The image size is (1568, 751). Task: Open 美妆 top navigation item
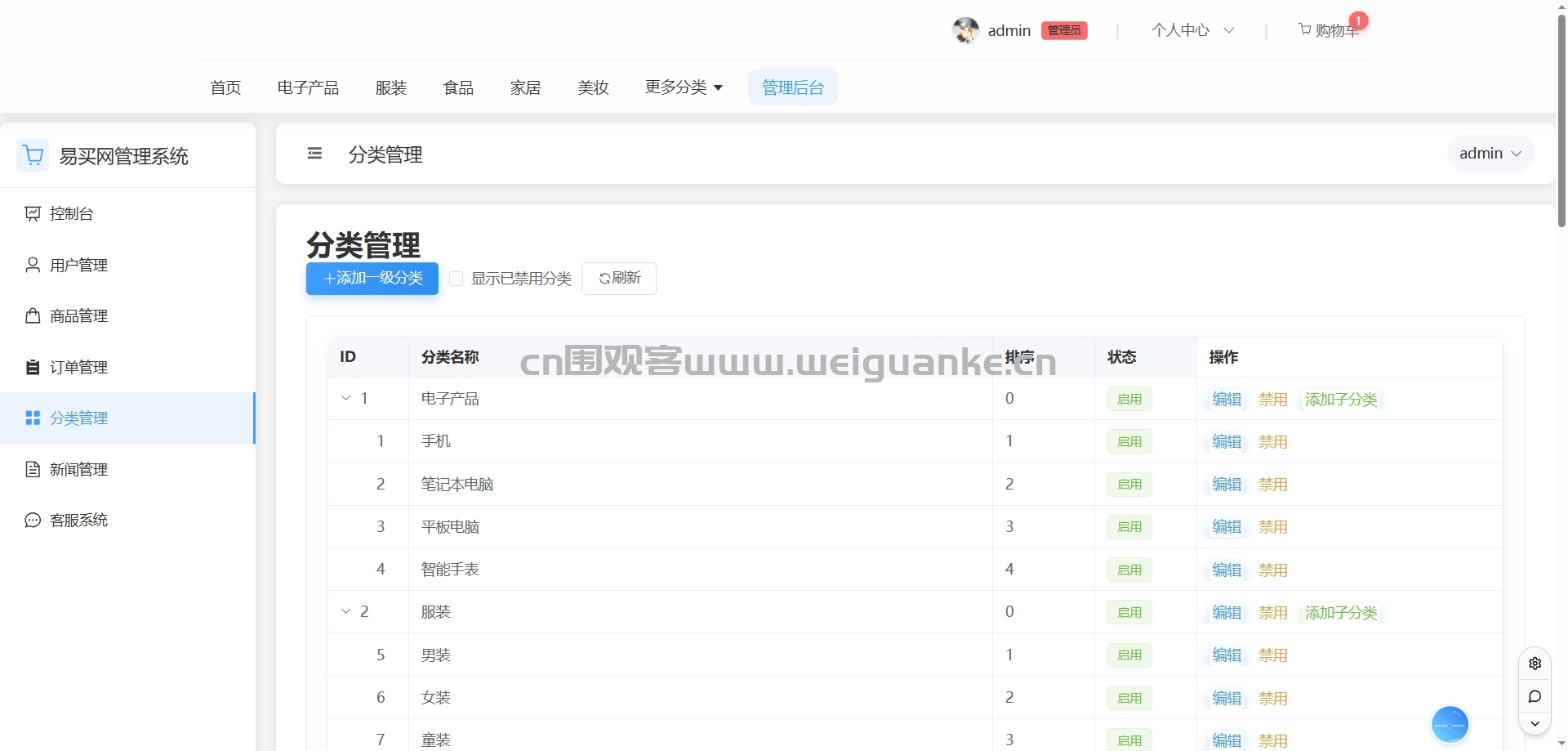(x=593, y=87)
